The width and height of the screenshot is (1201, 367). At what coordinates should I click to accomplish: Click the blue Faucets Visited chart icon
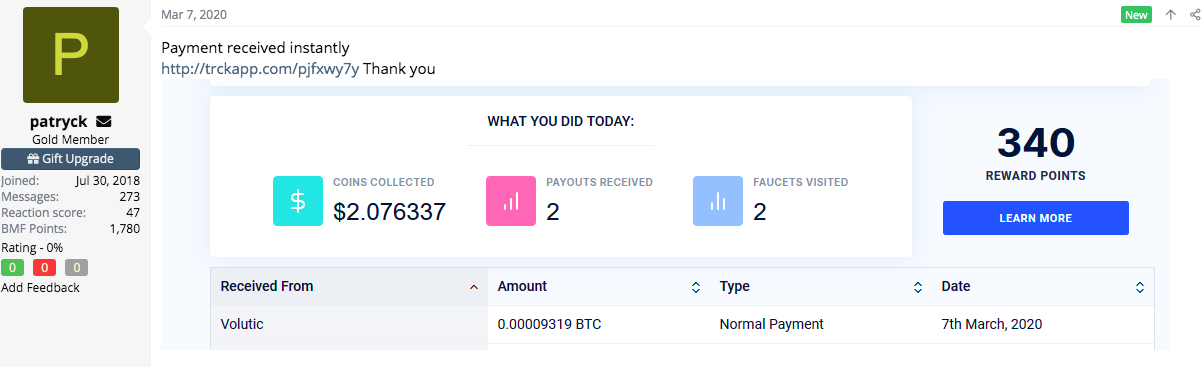[718, 200]
